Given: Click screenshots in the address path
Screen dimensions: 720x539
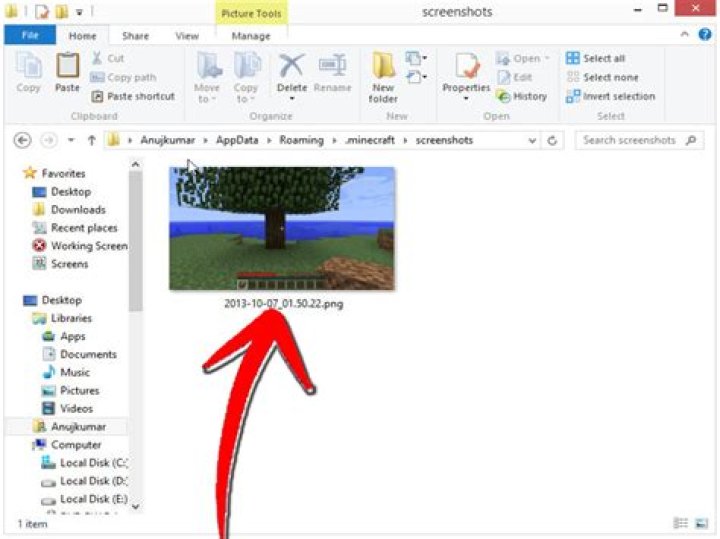Looking at the screenshot, I should (444, 140).
